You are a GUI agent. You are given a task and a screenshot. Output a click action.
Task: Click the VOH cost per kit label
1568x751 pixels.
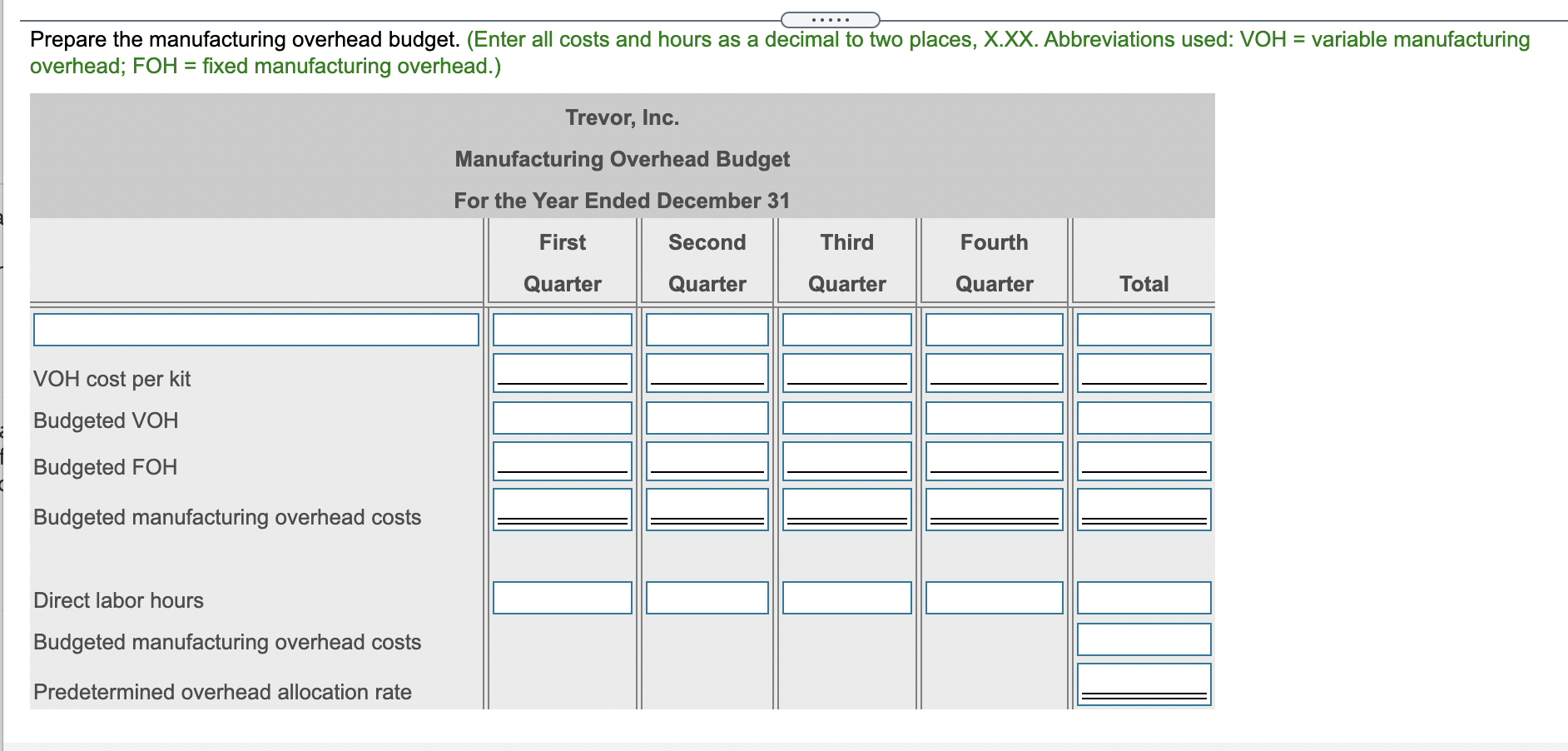112,379
